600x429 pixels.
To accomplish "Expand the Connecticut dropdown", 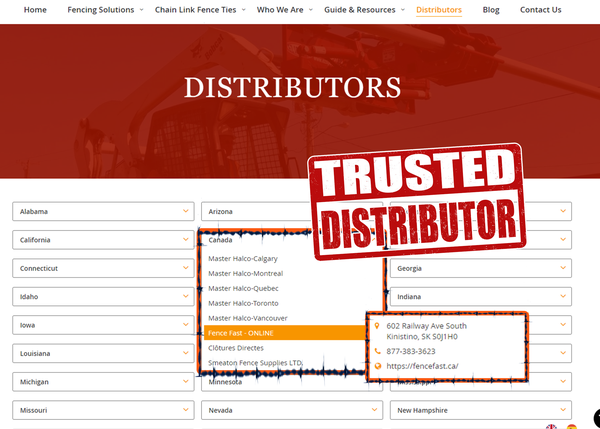I will [x=103, y=268].
